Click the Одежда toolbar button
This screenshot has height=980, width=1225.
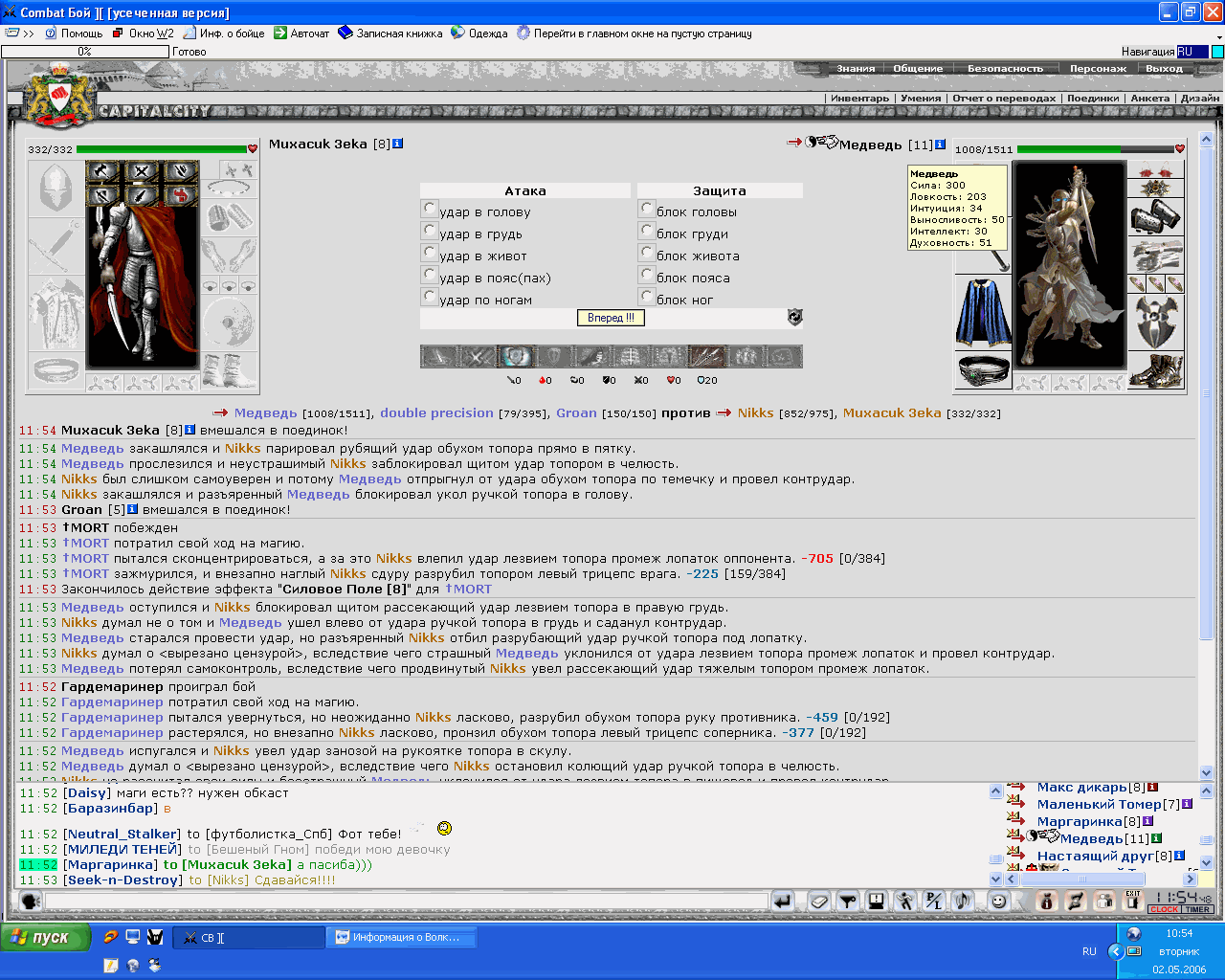point(479,33)
